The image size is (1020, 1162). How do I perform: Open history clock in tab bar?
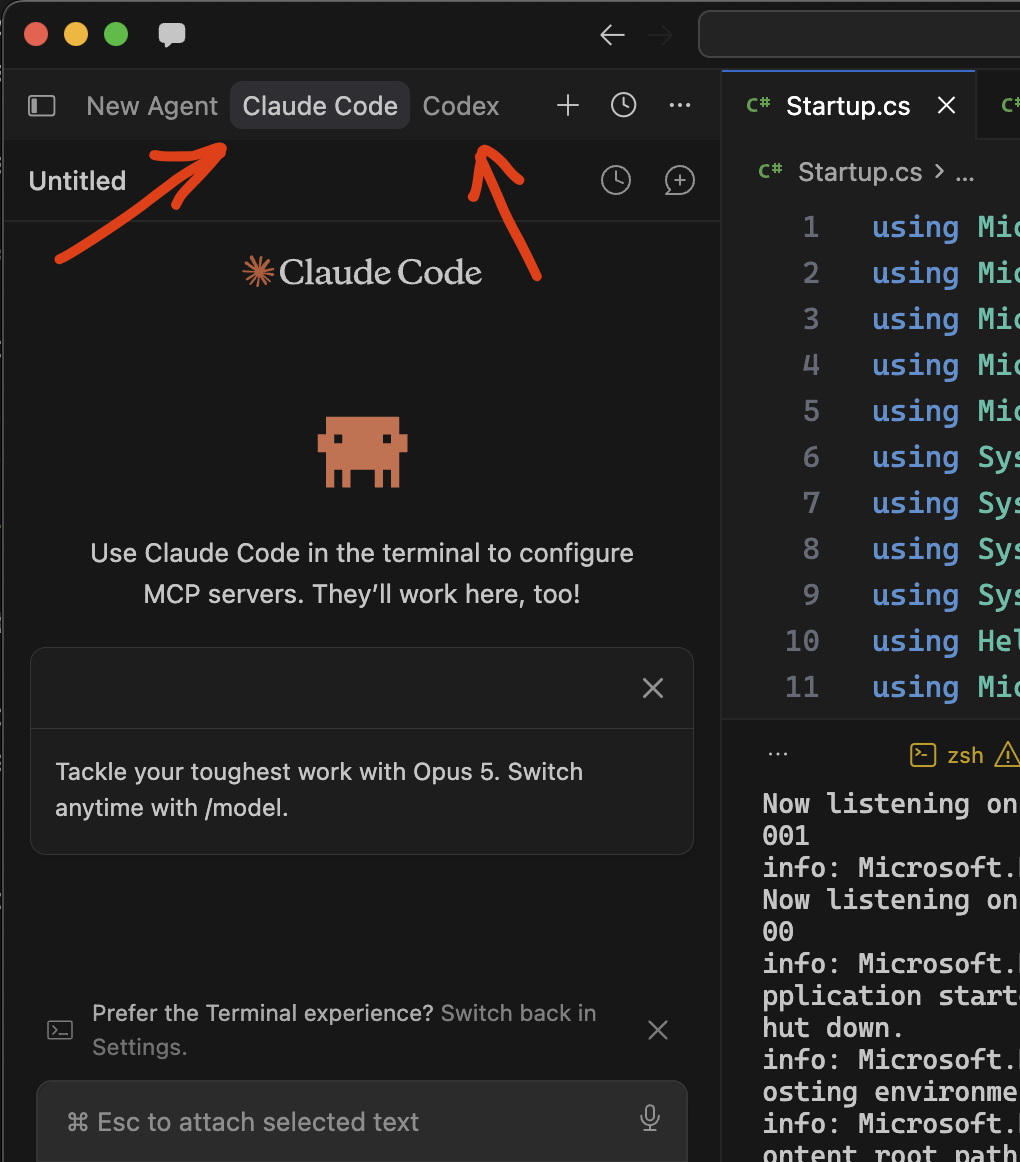623,105
